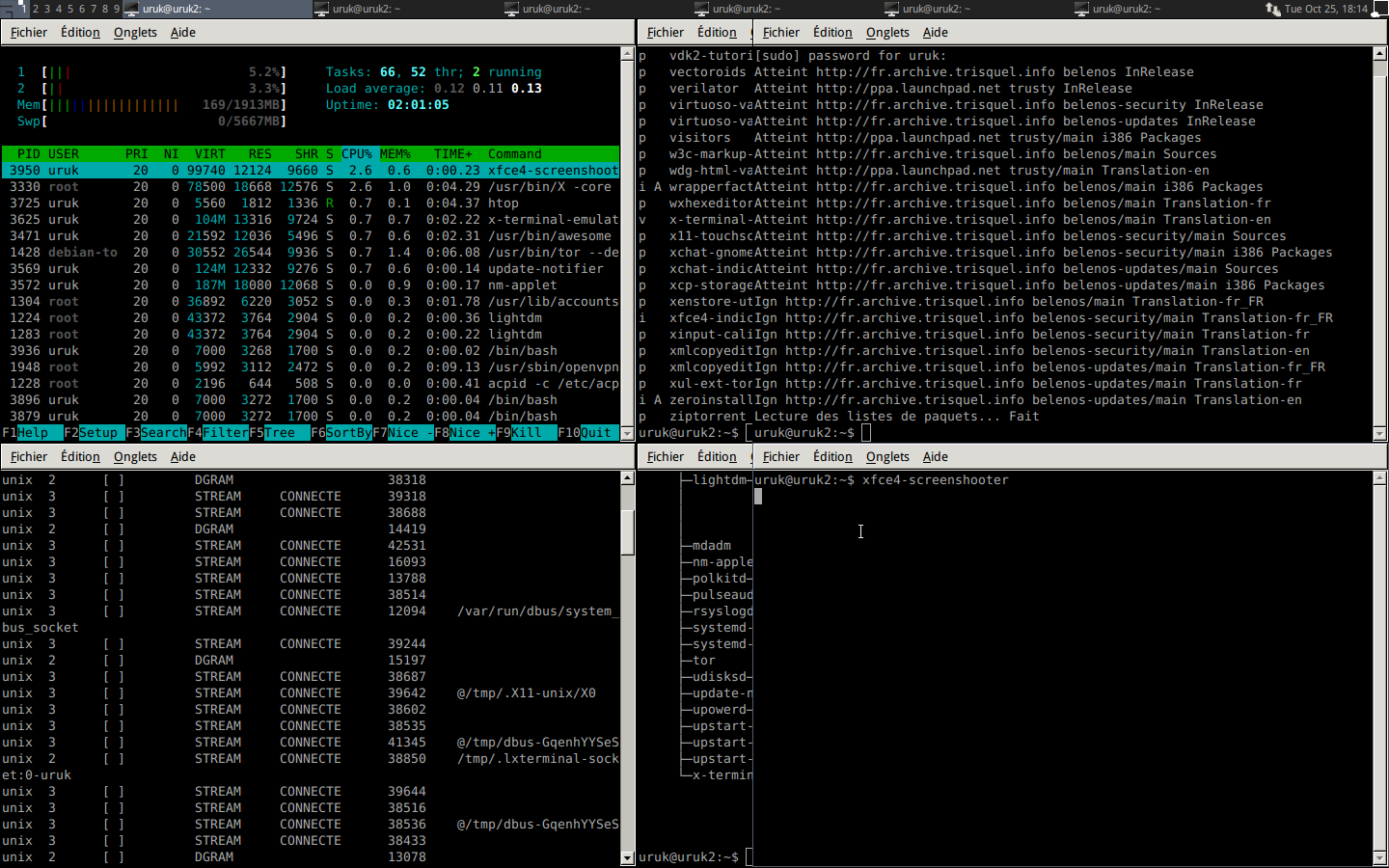Click the /tmp/.X11-unix/X0 socket path in netstat
This screenshot has width=1389, height=868.
(x=527, y=692)
